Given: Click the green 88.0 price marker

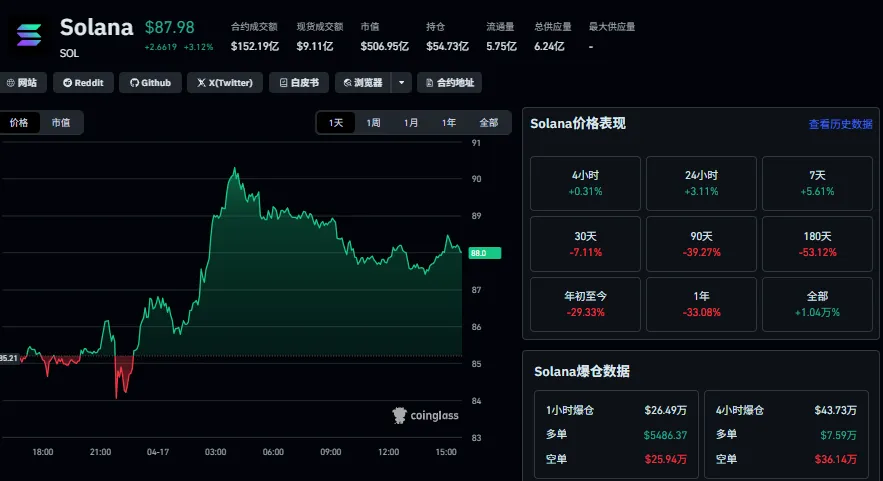Looking at the screenshot, I should 484,253.
